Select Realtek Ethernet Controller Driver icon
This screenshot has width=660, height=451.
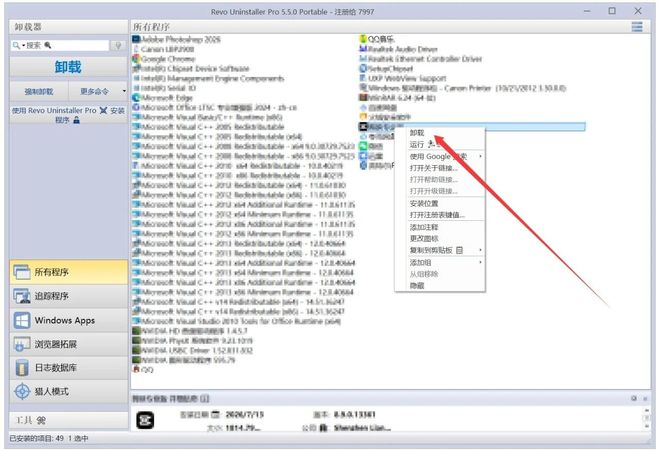(x=363, y=59)
